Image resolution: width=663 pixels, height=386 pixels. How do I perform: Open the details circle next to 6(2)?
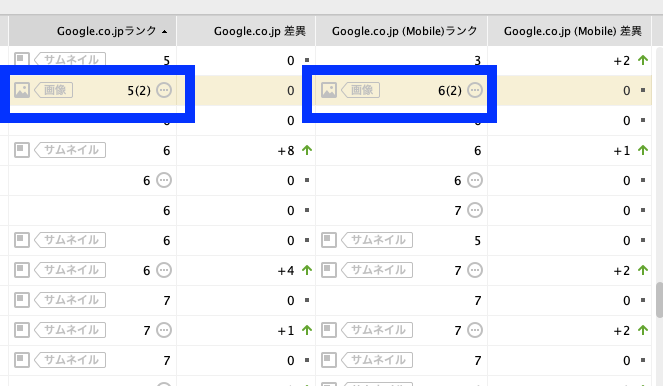(475, 90)
